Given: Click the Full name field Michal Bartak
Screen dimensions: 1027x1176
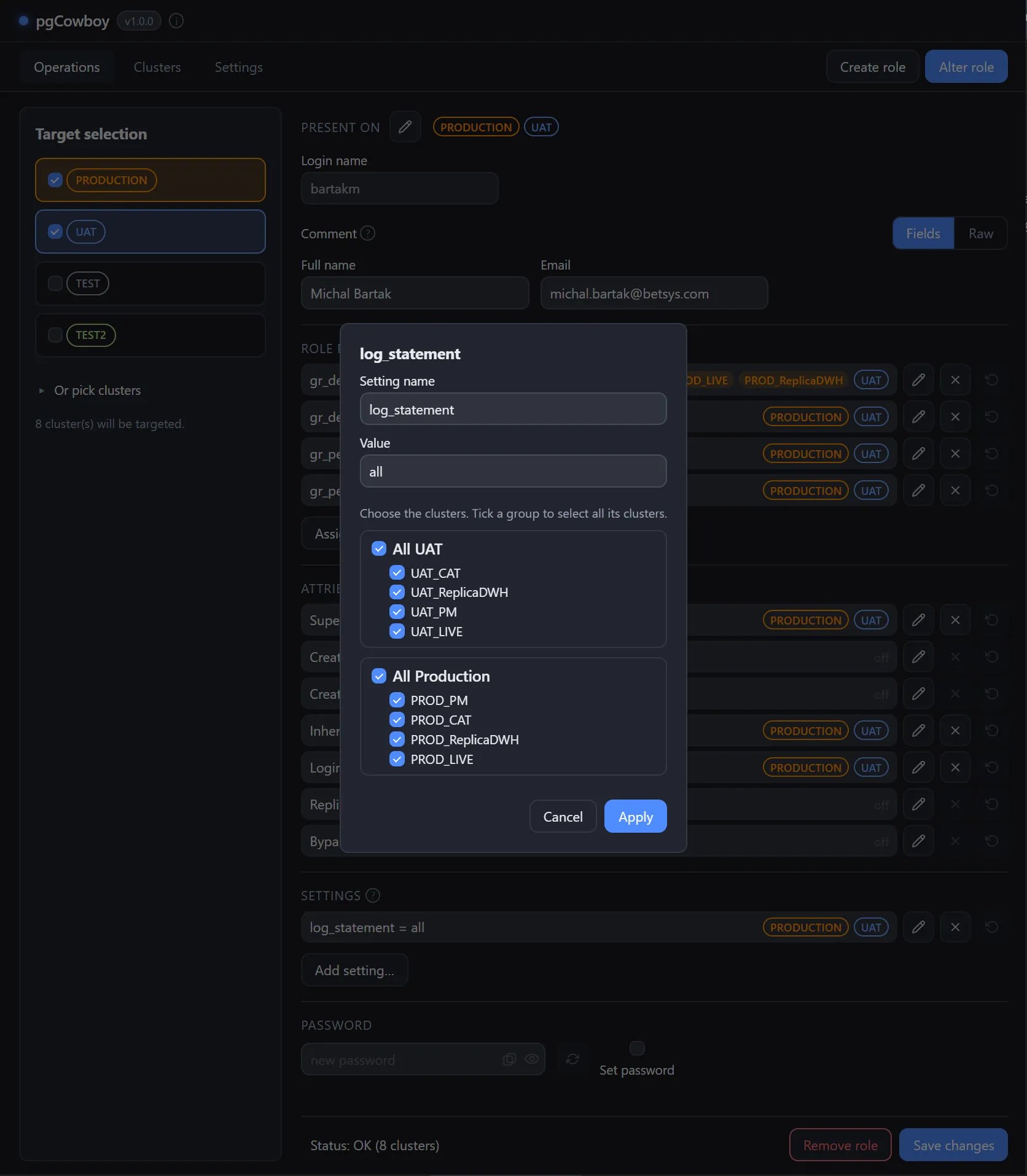Looking at the screenshot, I should coord(415,294).
